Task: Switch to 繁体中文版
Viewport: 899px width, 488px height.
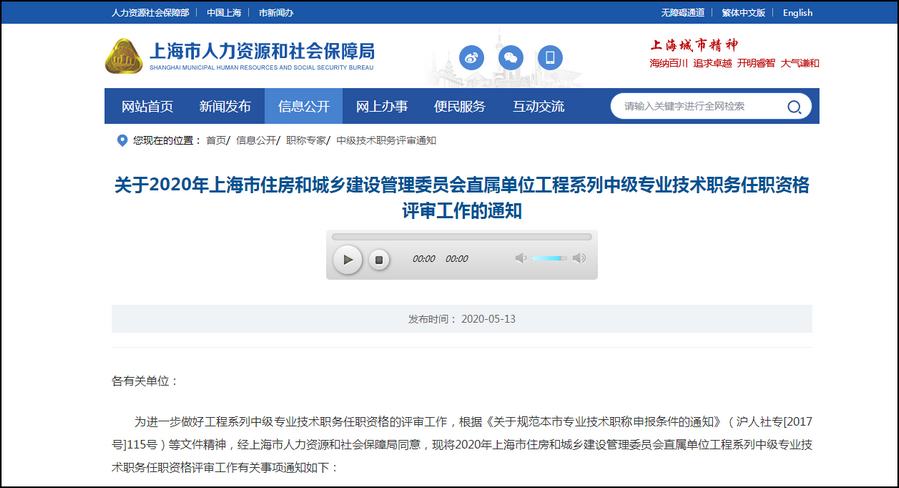Action: tap(743, 13)
